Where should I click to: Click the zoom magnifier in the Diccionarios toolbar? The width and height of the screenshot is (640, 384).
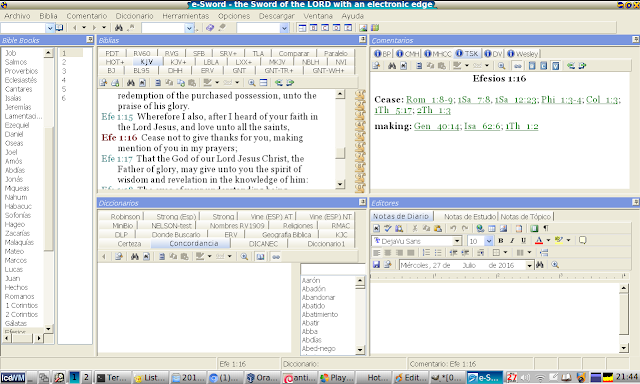[x=244, y=257]
